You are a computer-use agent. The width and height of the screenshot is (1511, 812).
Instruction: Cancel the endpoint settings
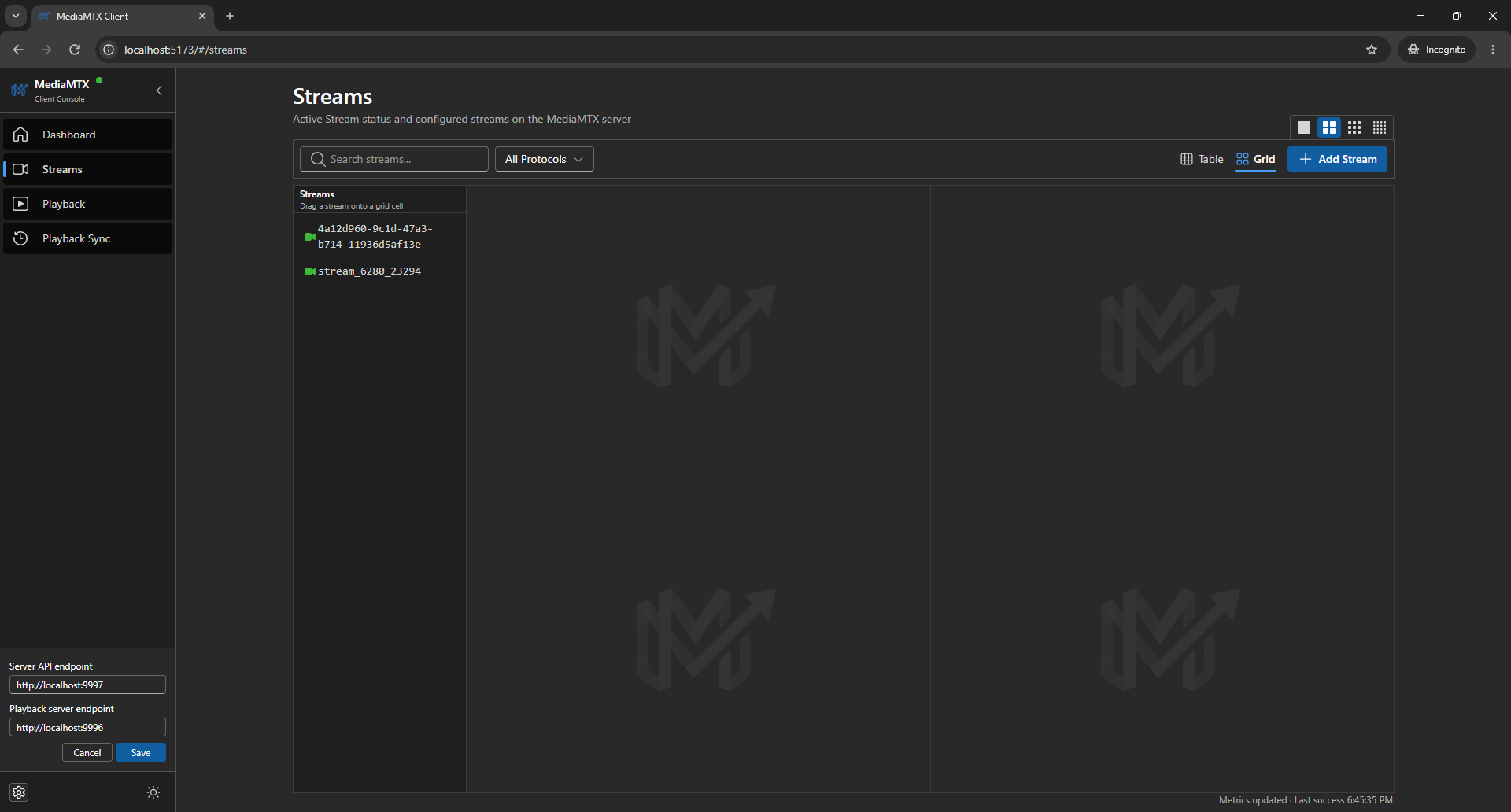pyautogui.click(x=87, y=752)
